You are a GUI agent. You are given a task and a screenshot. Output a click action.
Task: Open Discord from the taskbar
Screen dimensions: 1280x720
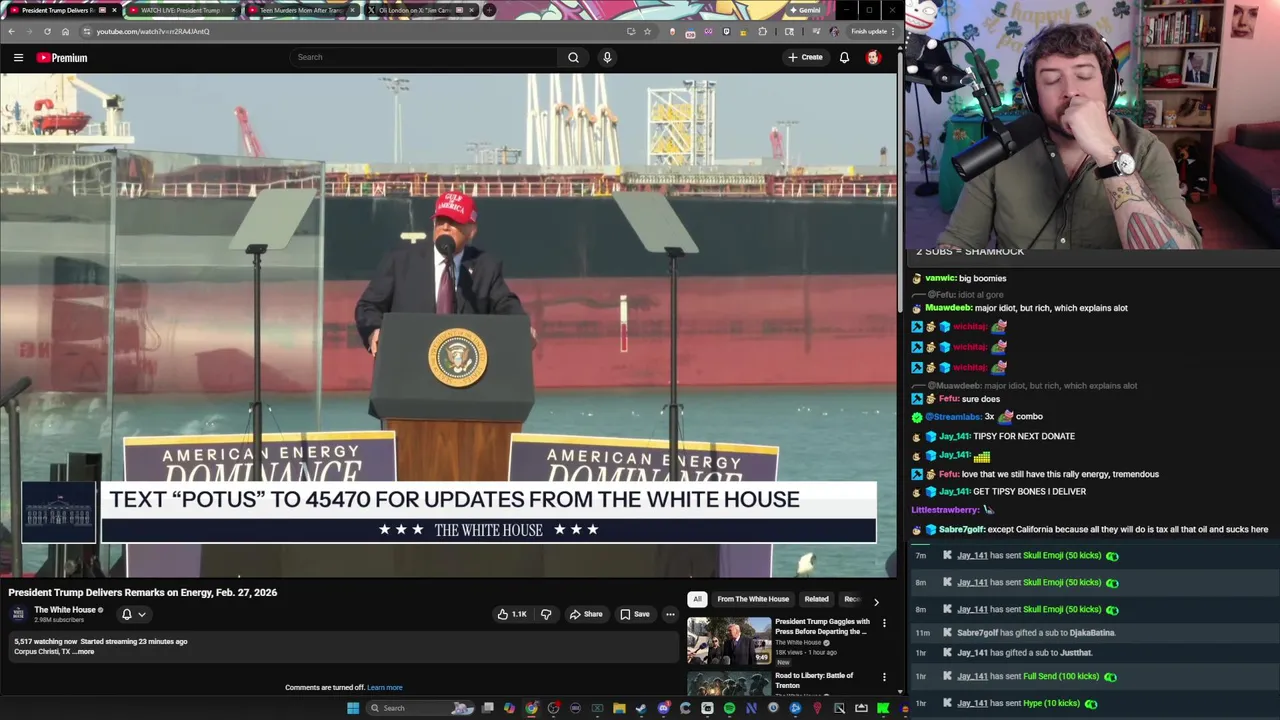pos(663,708)
